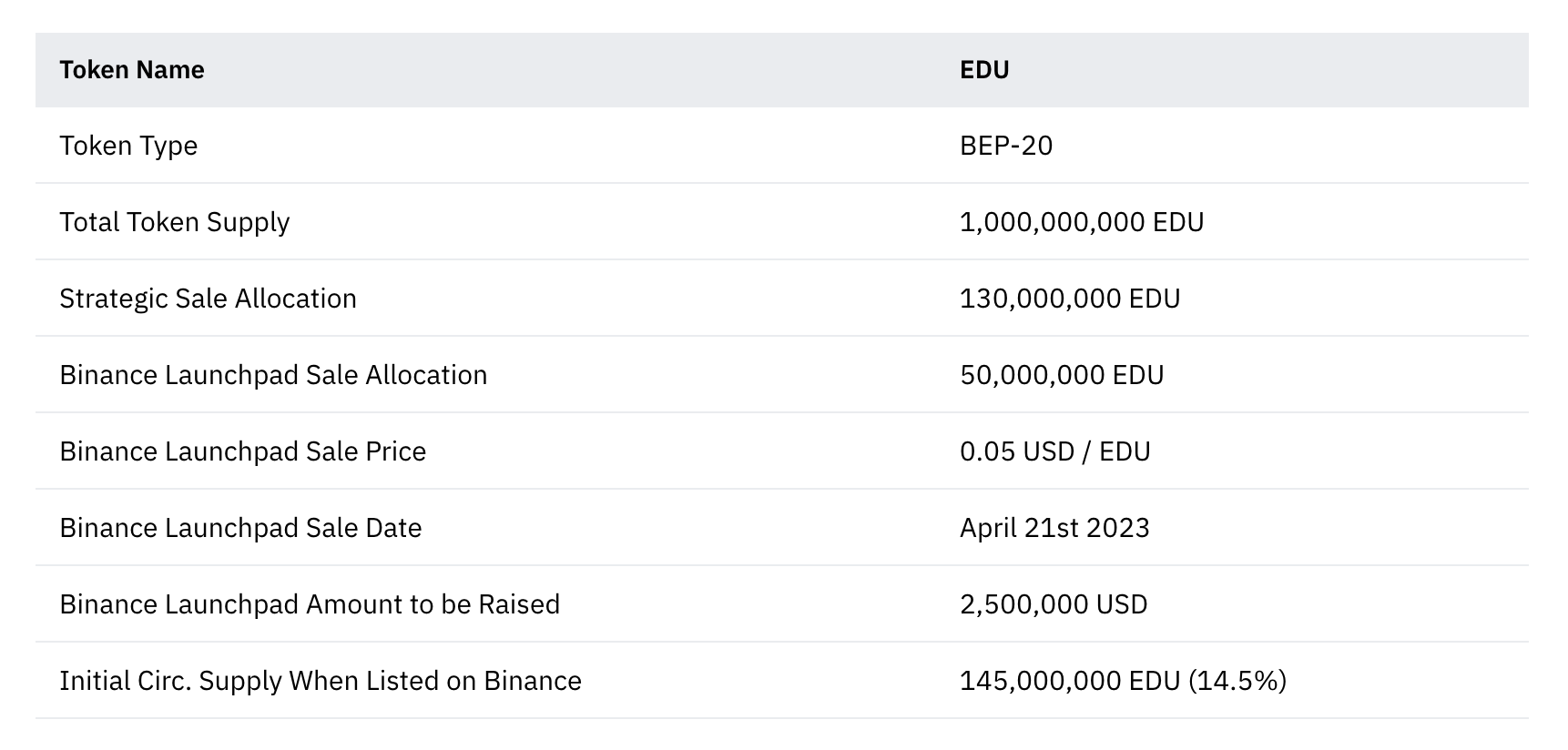1568x750 pixels.
Task: Click the 0.05 USD / EDU price
Action: click(x=1054, y=451)
